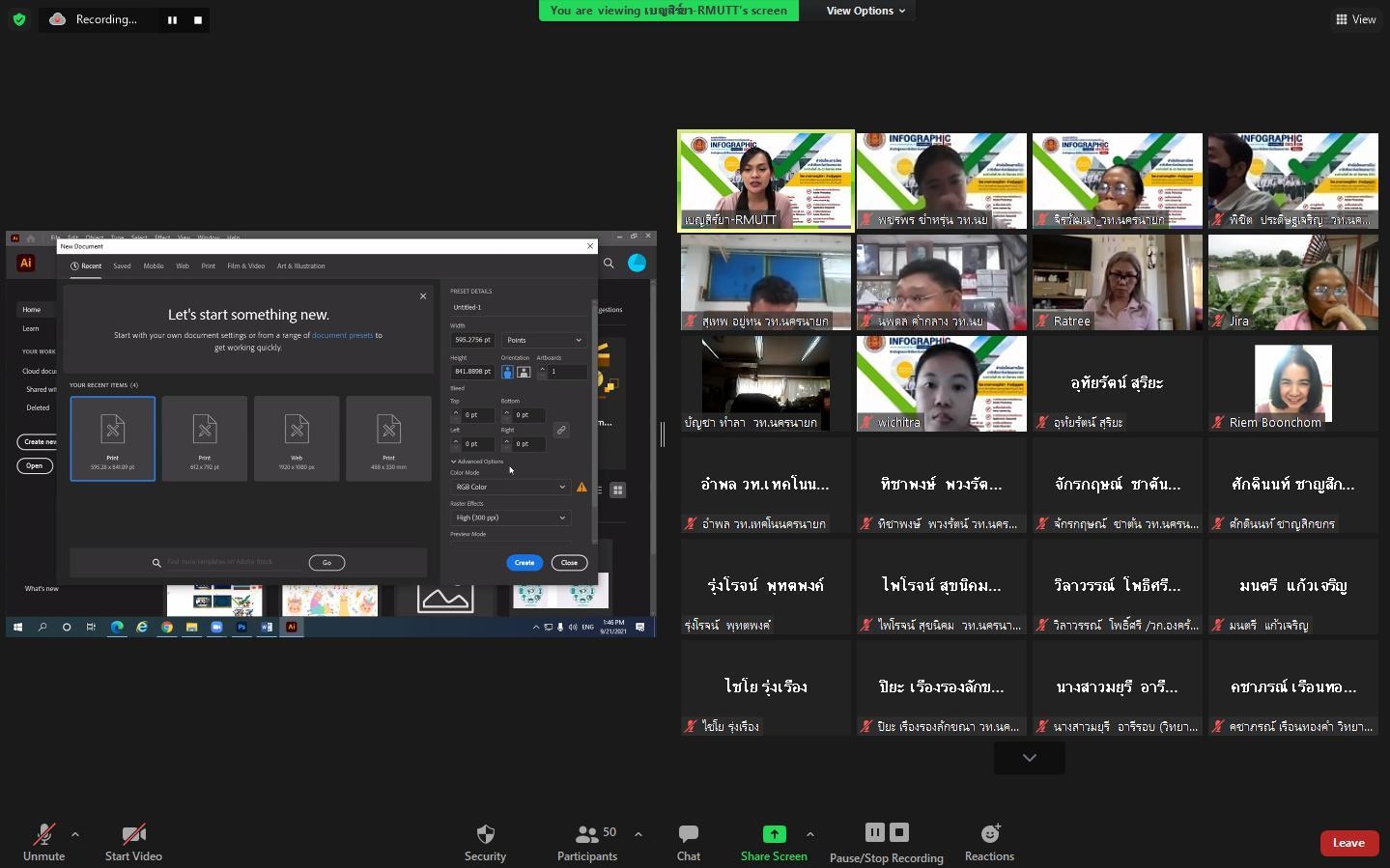Click the Illustrator search magnifier icon

pyautogui.click(x=609, y=263)
